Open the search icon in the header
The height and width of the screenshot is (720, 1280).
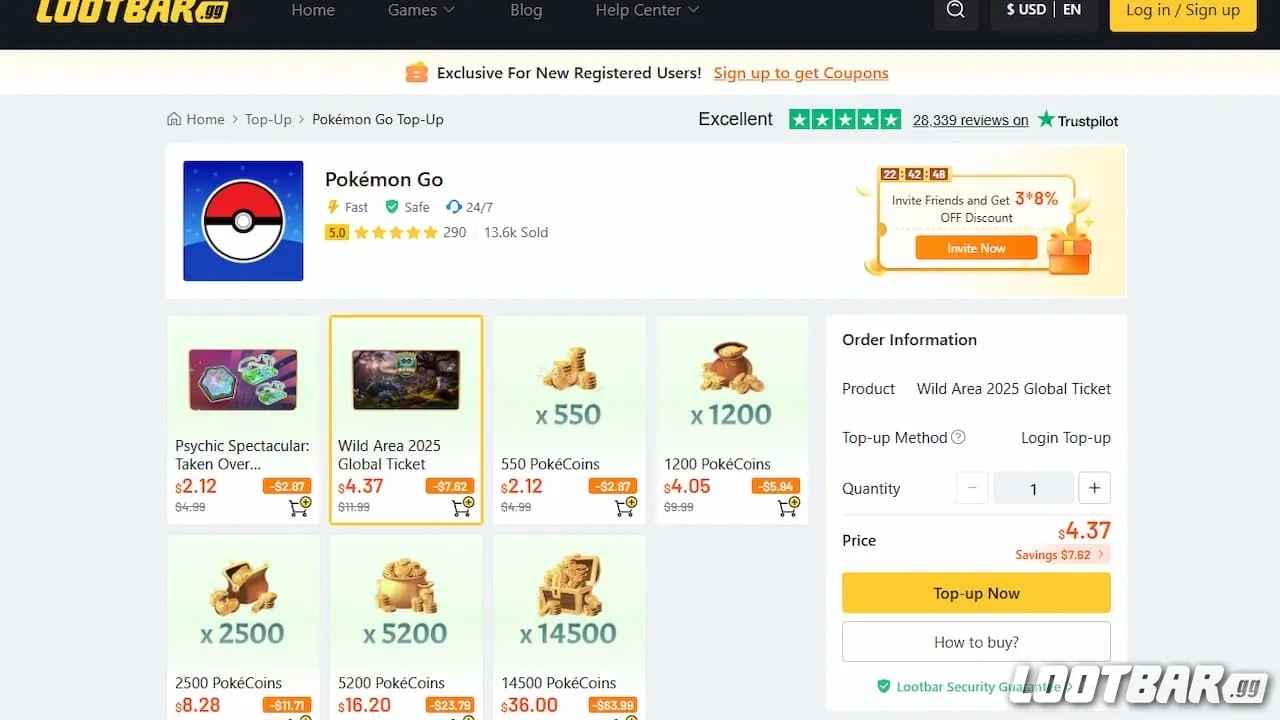(955, 10)
